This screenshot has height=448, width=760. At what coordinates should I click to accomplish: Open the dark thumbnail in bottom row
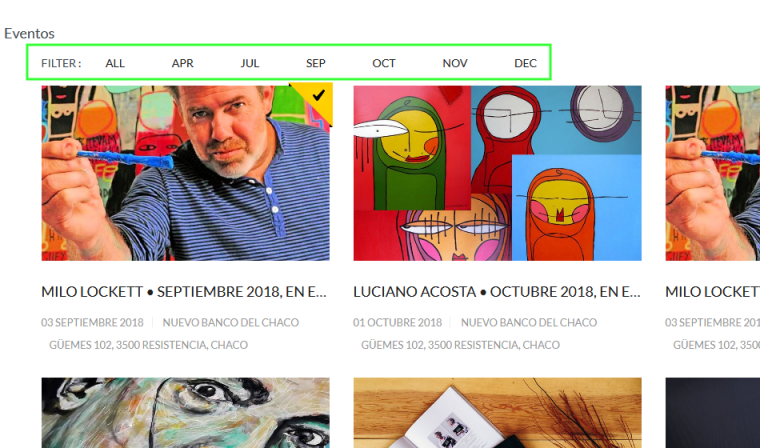[x=712, y=413]
